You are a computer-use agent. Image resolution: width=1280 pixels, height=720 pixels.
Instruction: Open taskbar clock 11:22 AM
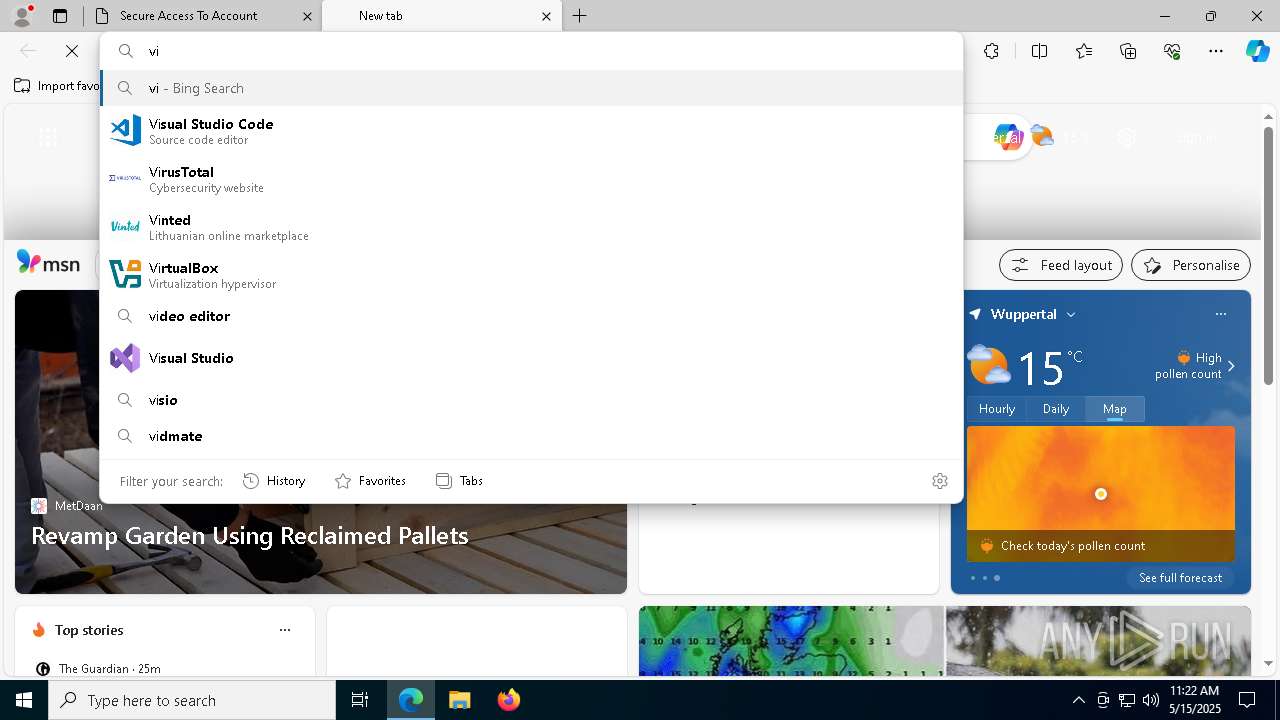(1194, 700)
